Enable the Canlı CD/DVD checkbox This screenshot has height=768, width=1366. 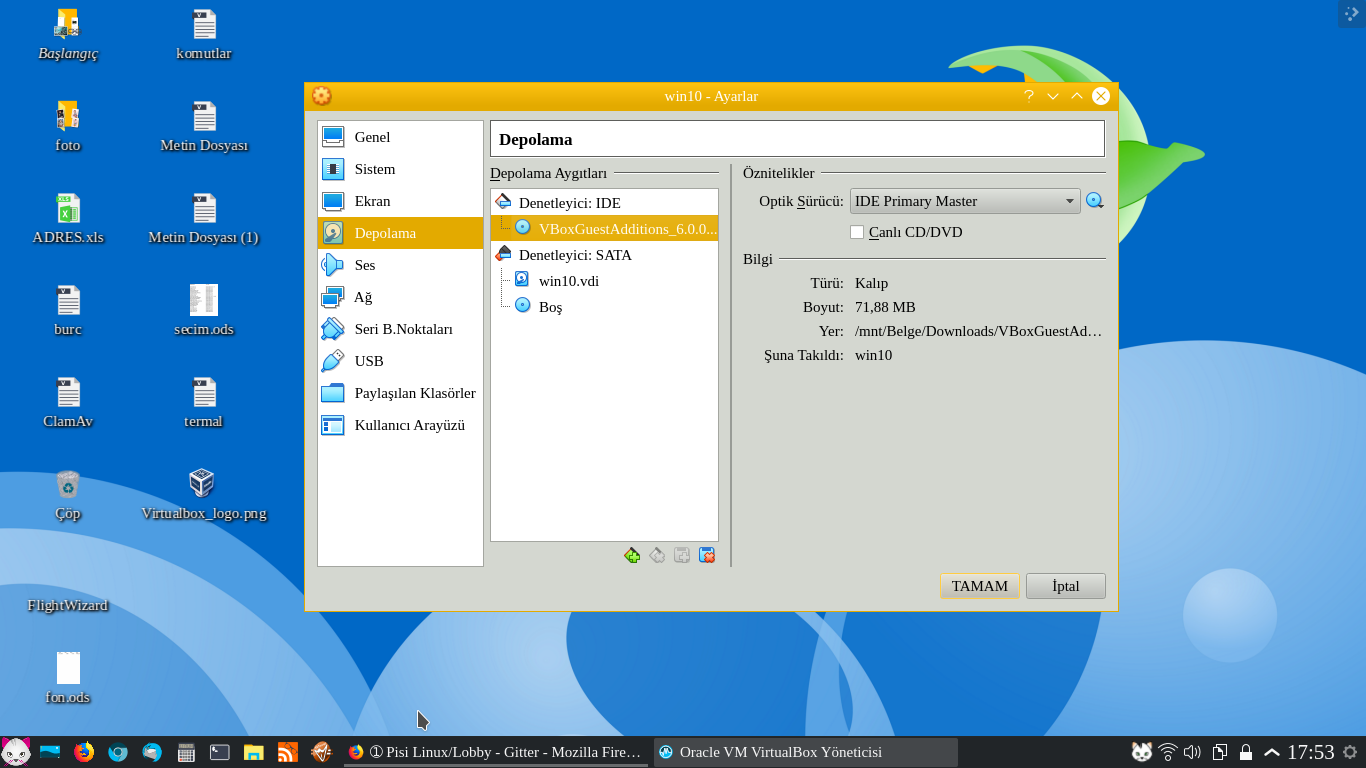tap(857, 232)
